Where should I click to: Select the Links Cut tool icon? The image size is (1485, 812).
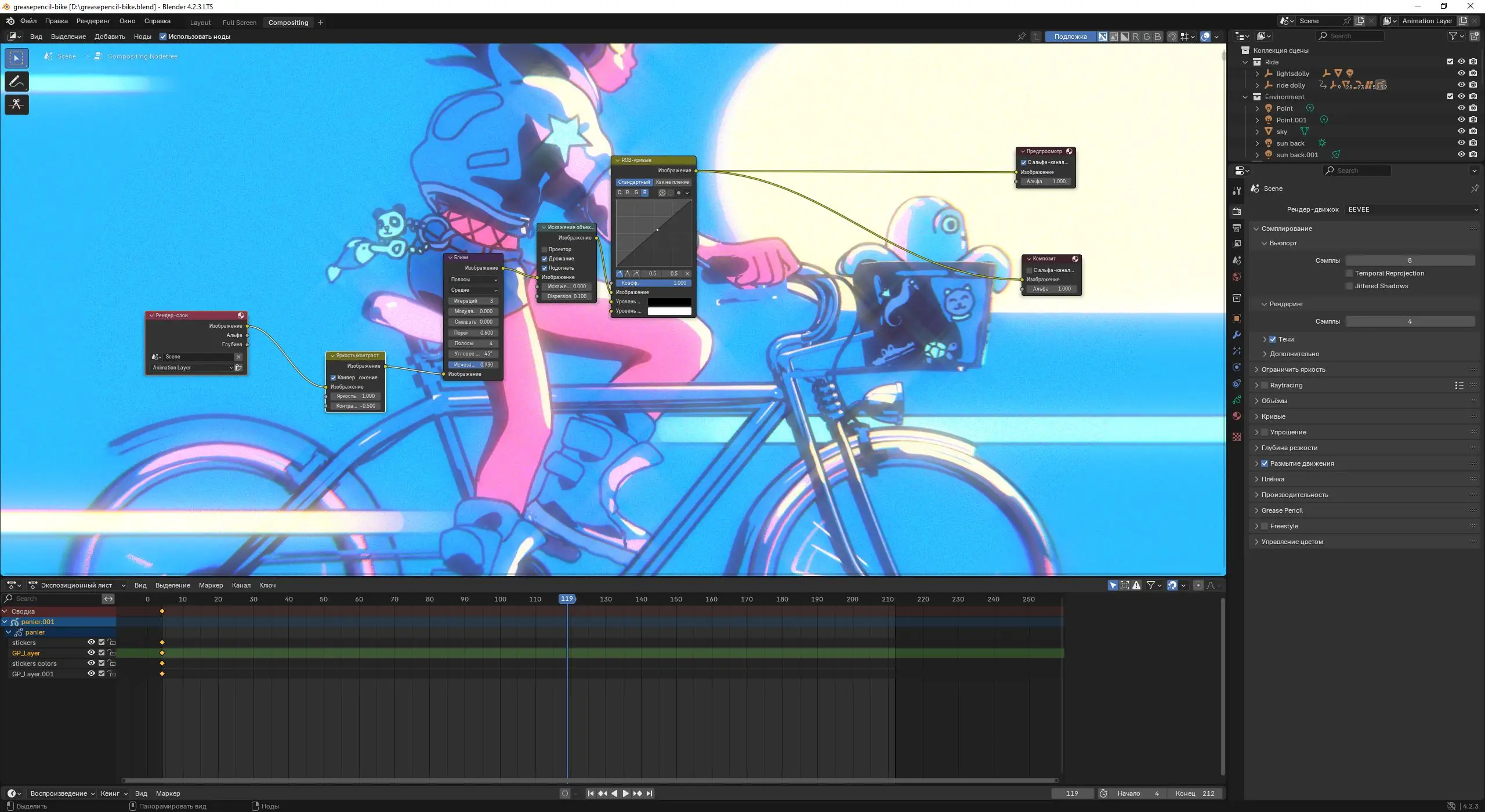[16, 104]
